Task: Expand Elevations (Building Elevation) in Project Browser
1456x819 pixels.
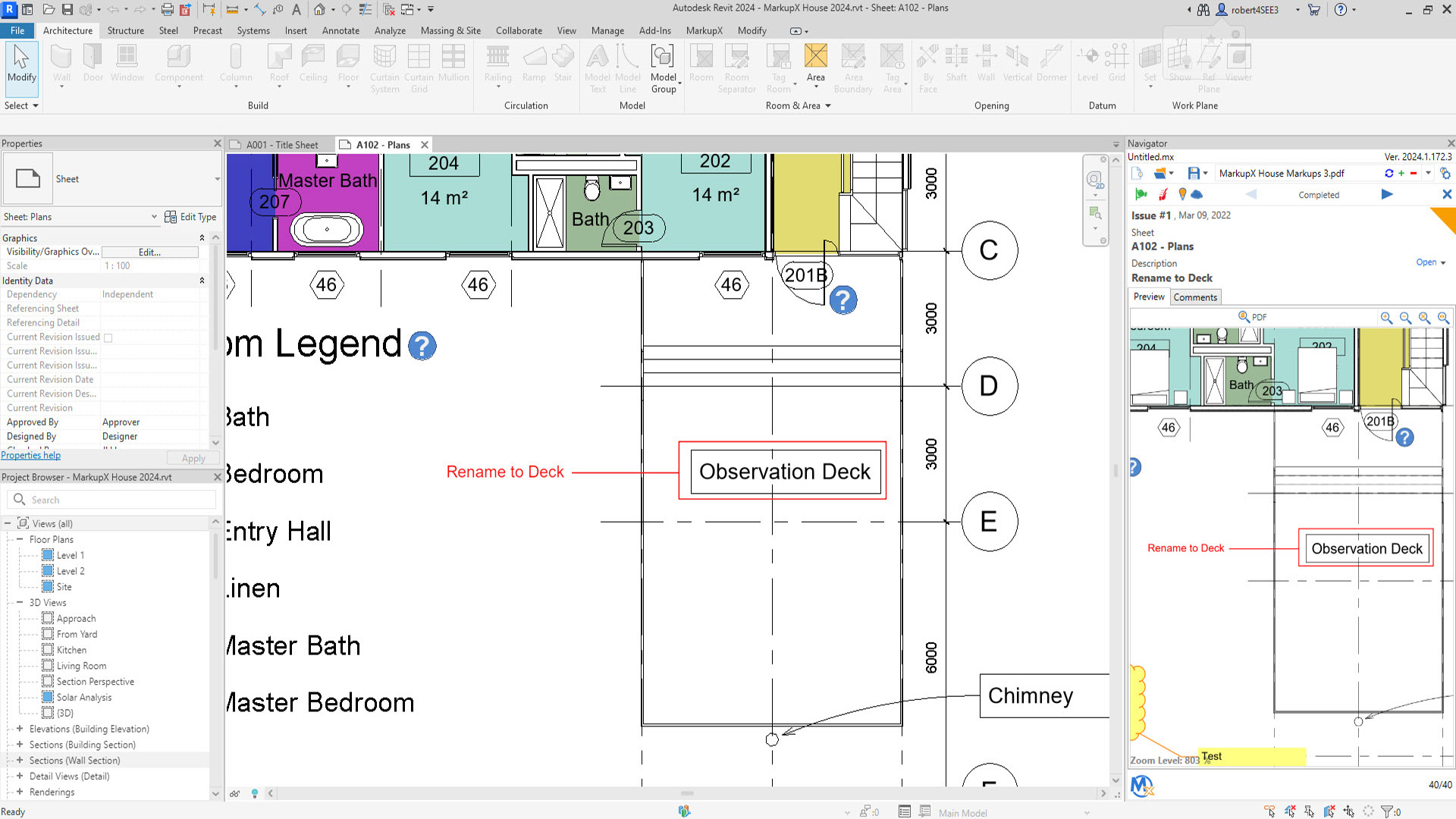Action: pyautogui.click(x=19, y=729)
